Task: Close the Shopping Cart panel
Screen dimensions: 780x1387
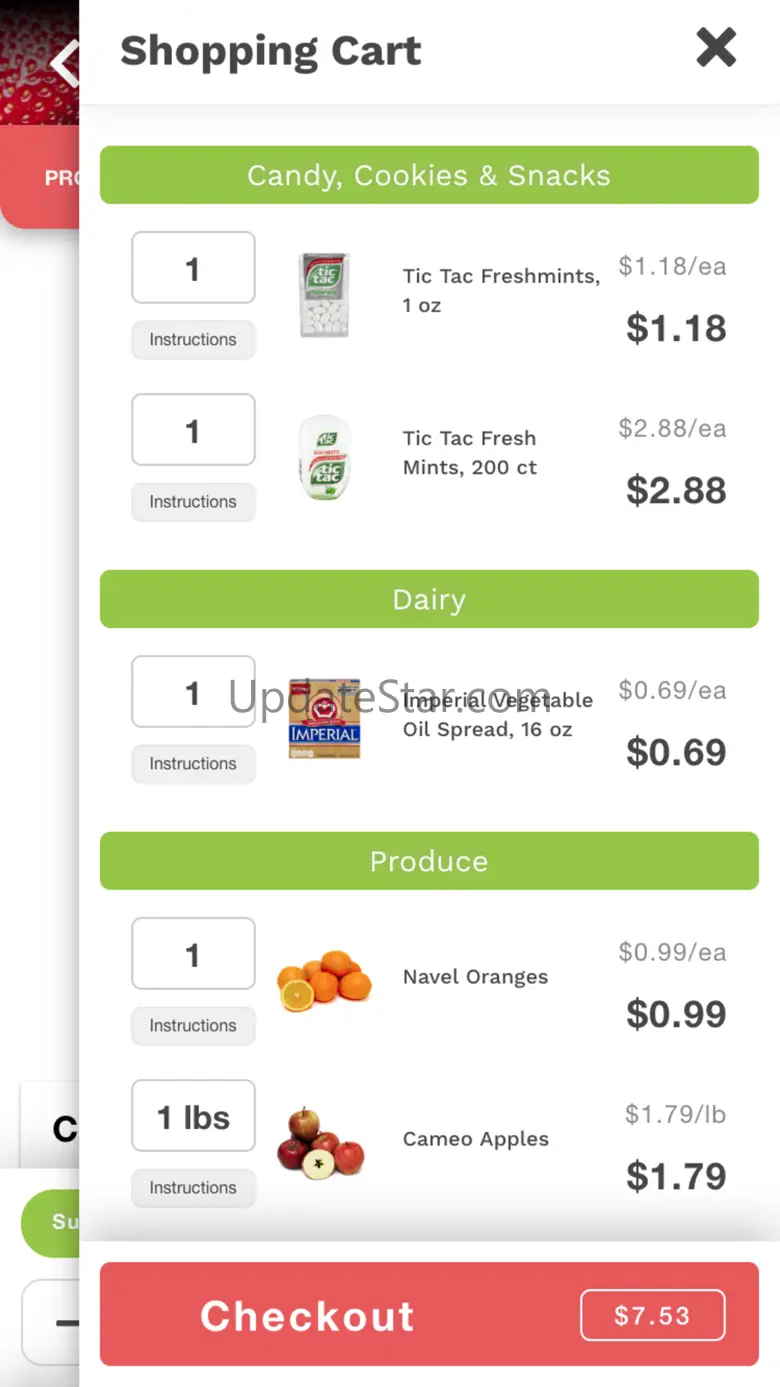Action: [x=716, y=48]
